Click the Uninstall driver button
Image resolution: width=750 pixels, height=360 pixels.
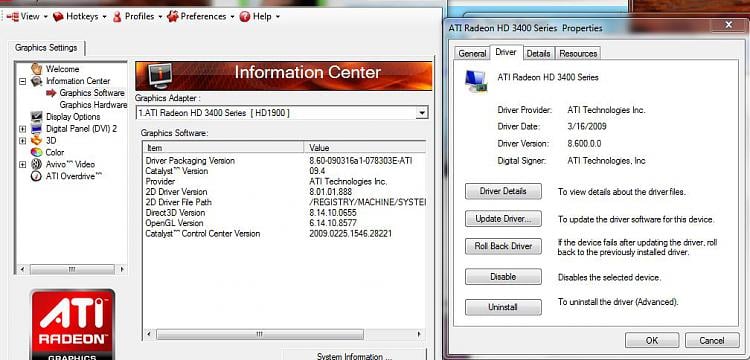point(503,307)
